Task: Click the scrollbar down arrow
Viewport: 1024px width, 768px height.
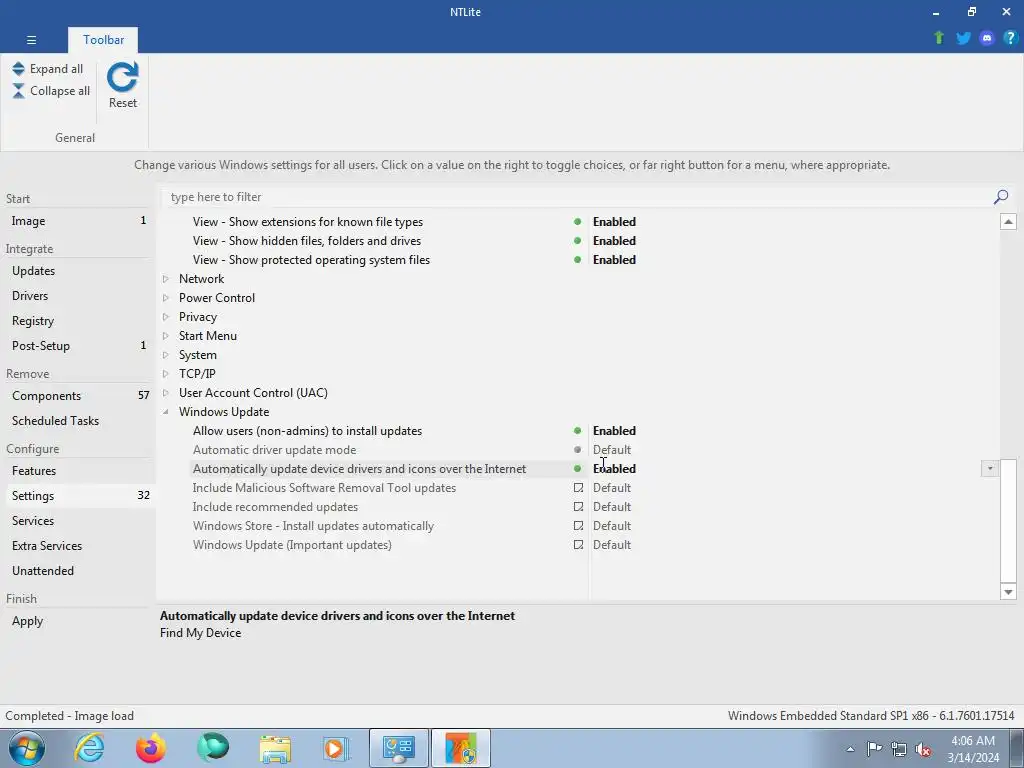Action: point(1008,592)
